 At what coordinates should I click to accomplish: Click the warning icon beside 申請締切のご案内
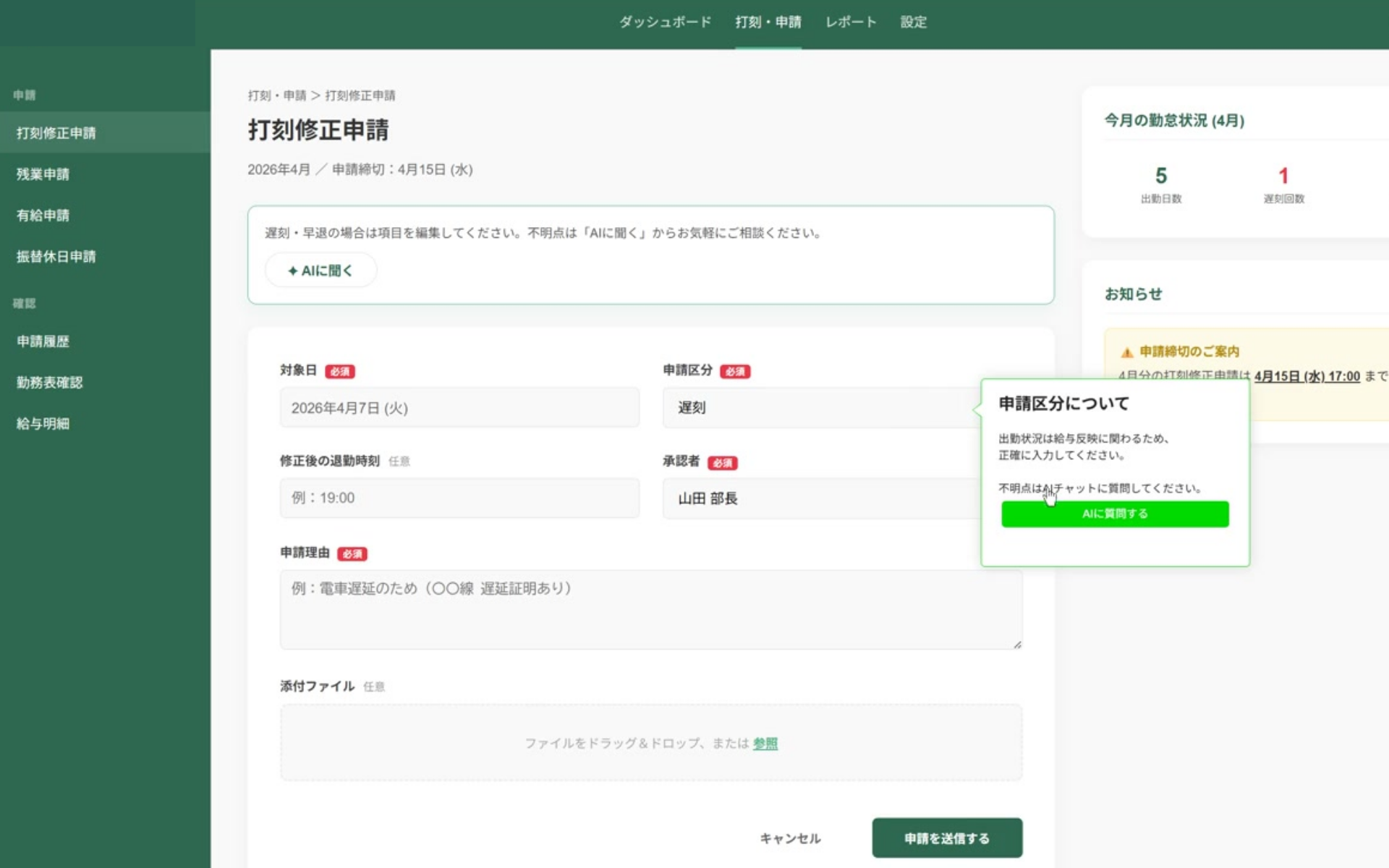[1126, 352]
